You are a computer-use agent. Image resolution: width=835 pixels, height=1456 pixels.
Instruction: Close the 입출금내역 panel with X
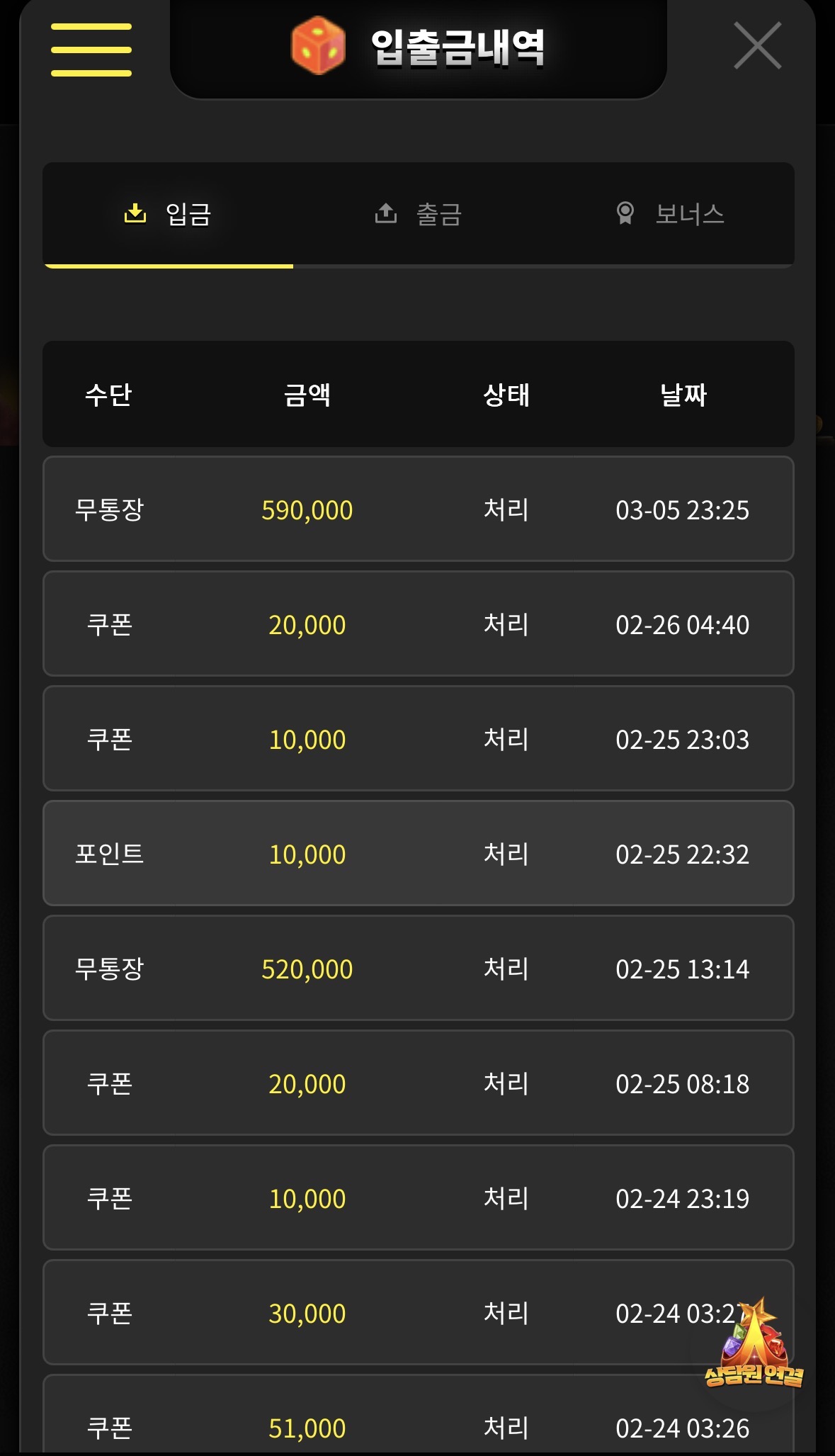pyautogui.click(x=757, y=46)
